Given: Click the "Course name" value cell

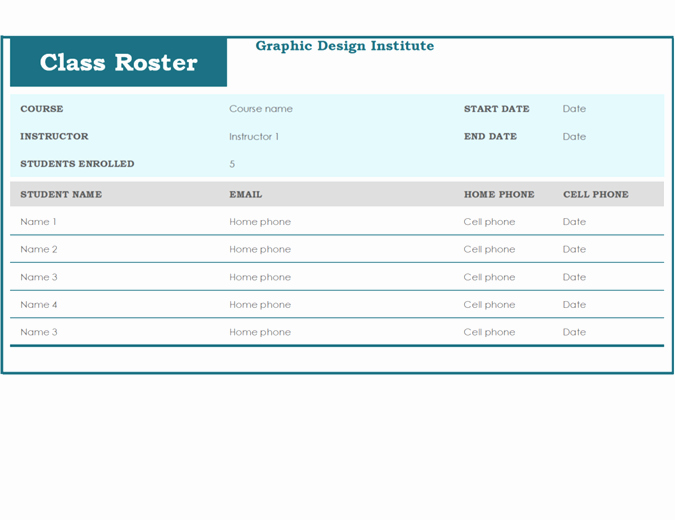Looking at the screenshot, I should 261,109.
